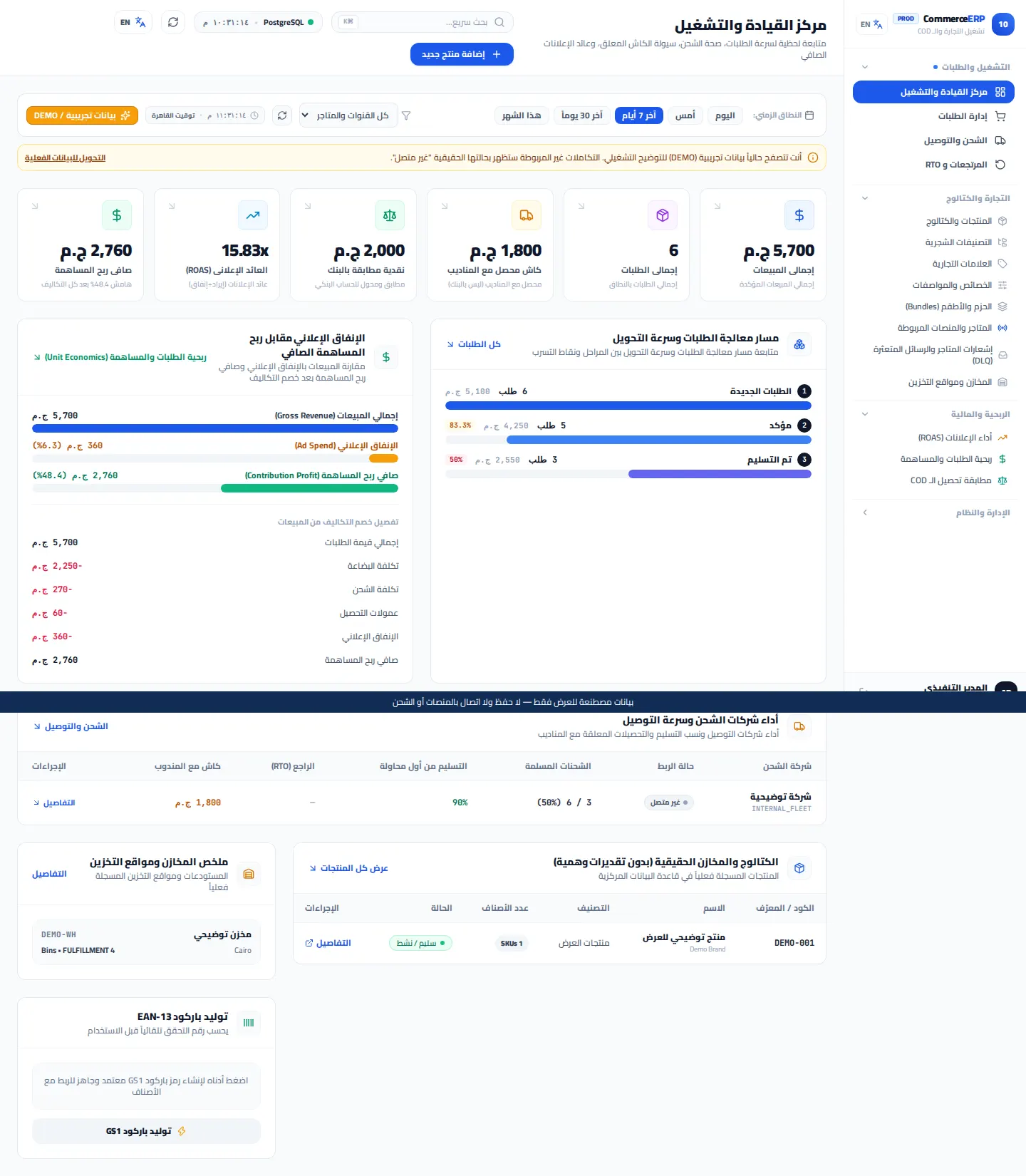Click the refresh icon in top header
Screen dimensions: 1026x1176
[173, 22]
